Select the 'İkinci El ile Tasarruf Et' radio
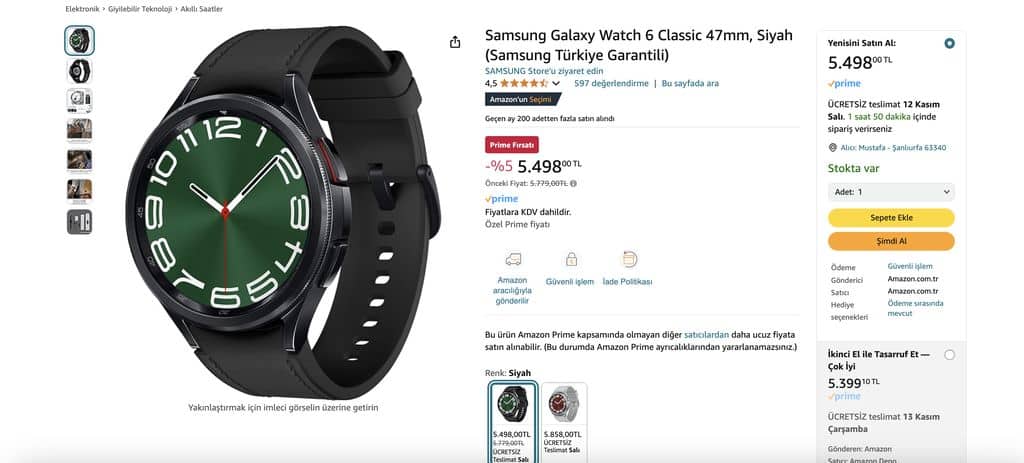Viewport: 1024px width, 463px height. (x=949, y=355)
